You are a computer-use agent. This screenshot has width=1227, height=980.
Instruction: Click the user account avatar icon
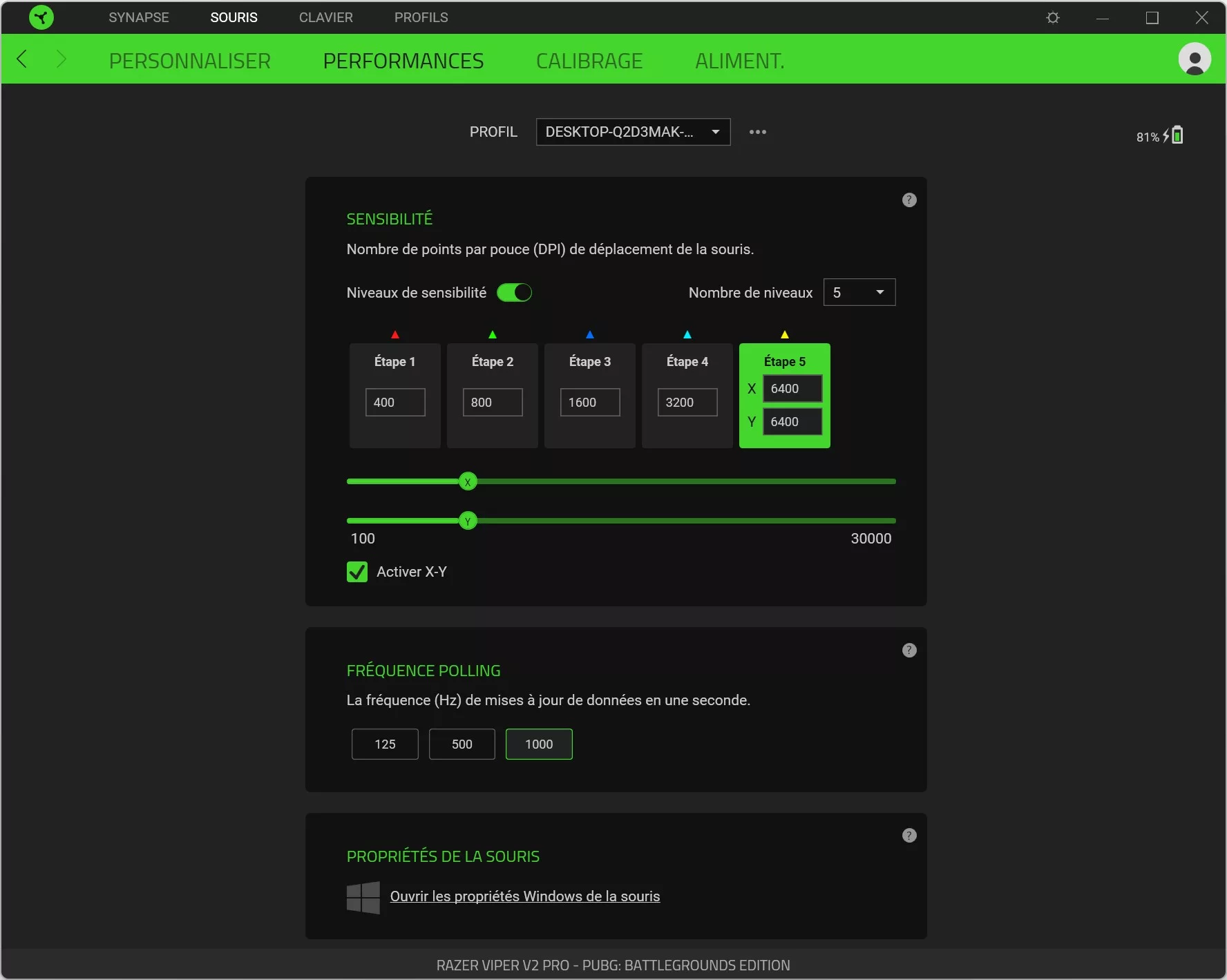[1195, 59]
